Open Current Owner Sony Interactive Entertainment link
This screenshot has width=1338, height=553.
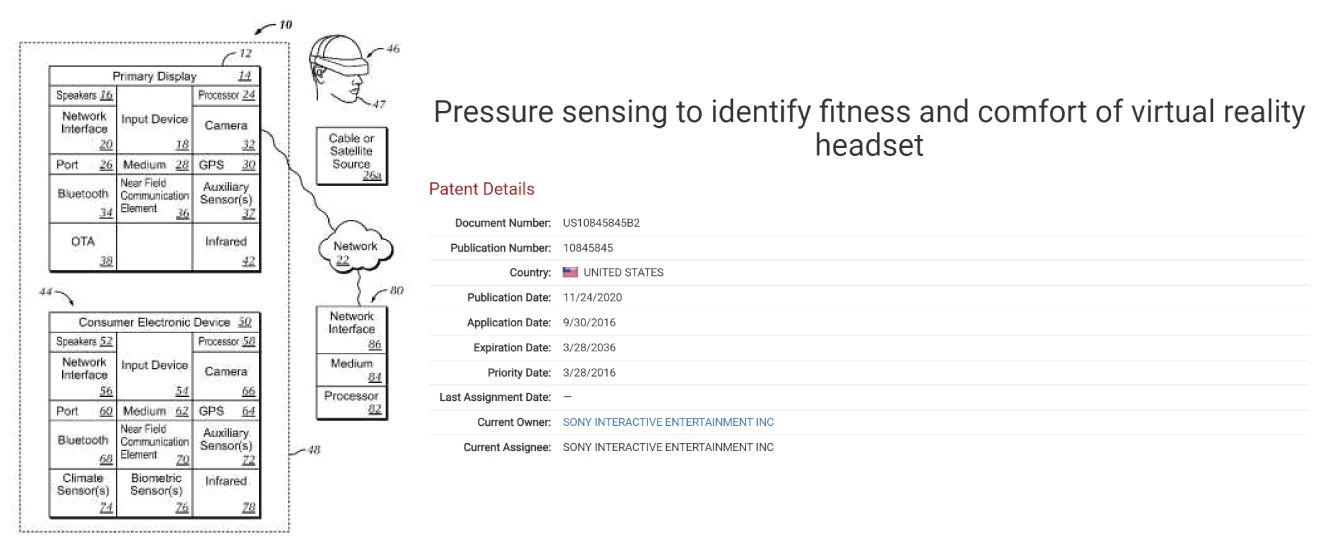(668, 422)
